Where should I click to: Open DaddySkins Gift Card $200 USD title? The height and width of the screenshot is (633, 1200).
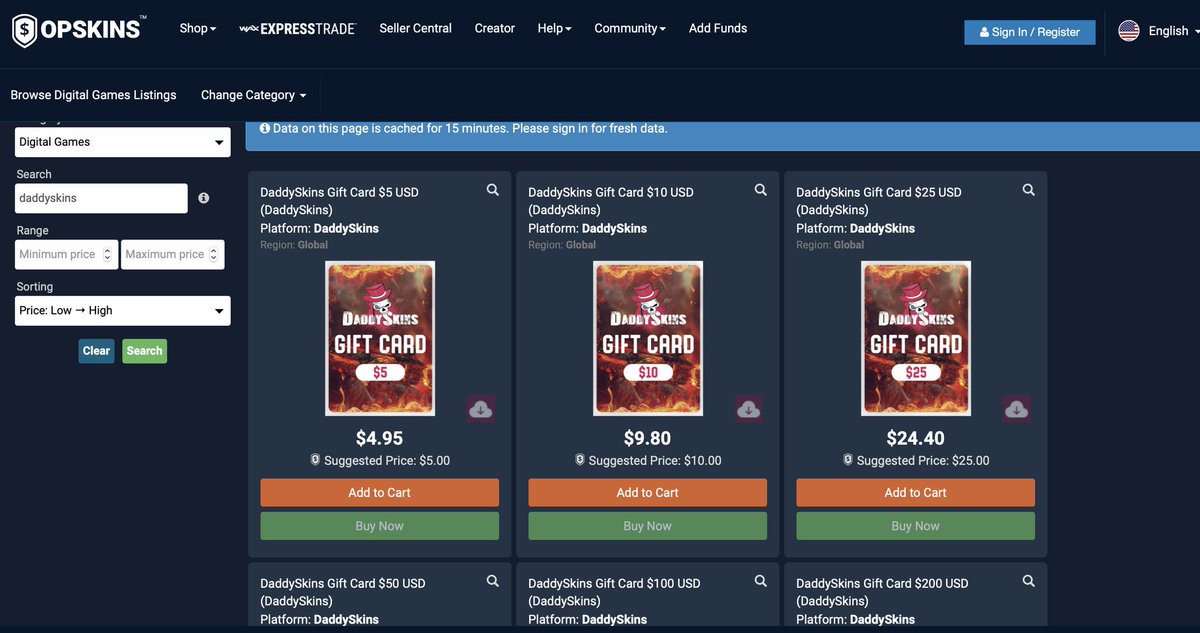[x=882, y=592]
